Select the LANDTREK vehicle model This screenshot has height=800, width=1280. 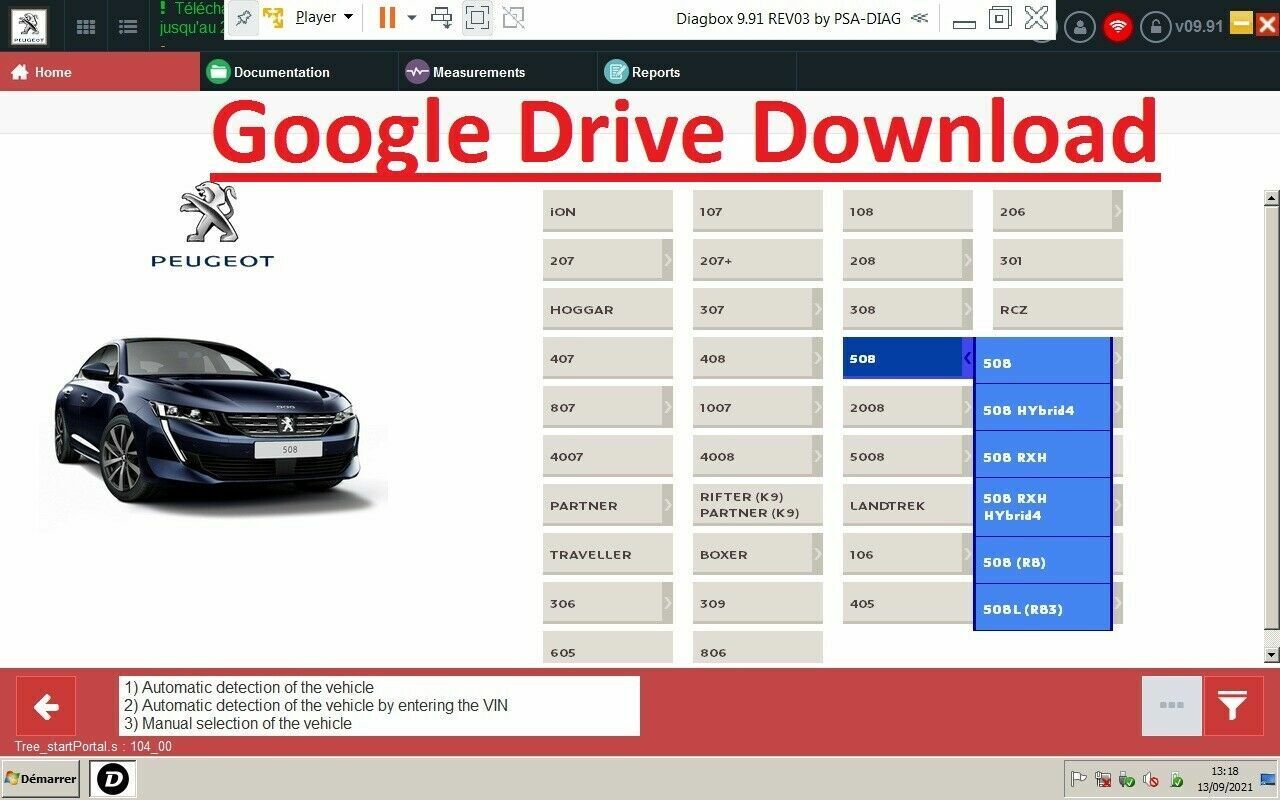point(908,505)
